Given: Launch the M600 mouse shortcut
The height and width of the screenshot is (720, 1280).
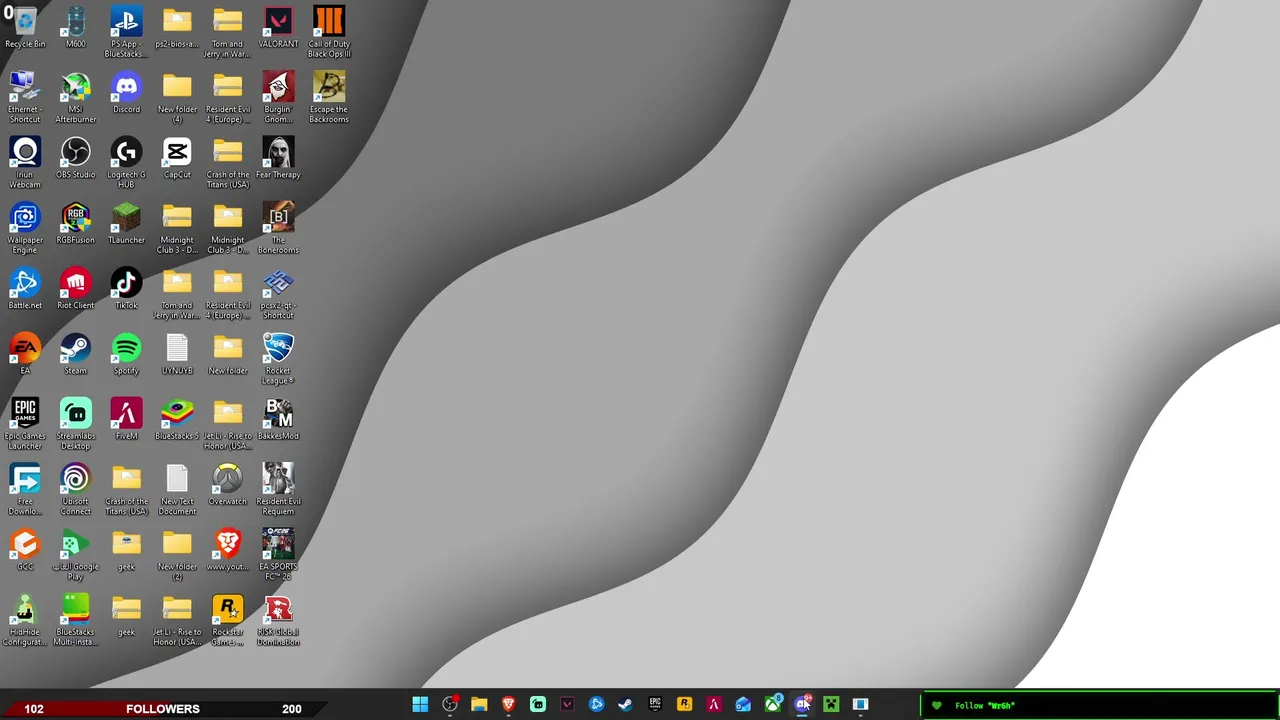Looking at the screenshot, I should pyautogui.click(x=76, y=29).
